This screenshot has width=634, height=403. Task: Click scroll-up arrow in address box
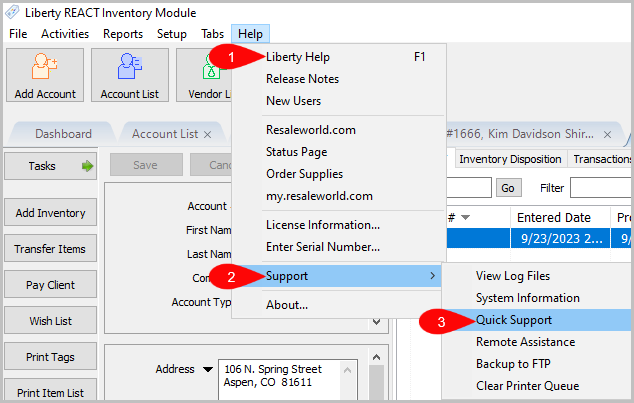[347, 370]
